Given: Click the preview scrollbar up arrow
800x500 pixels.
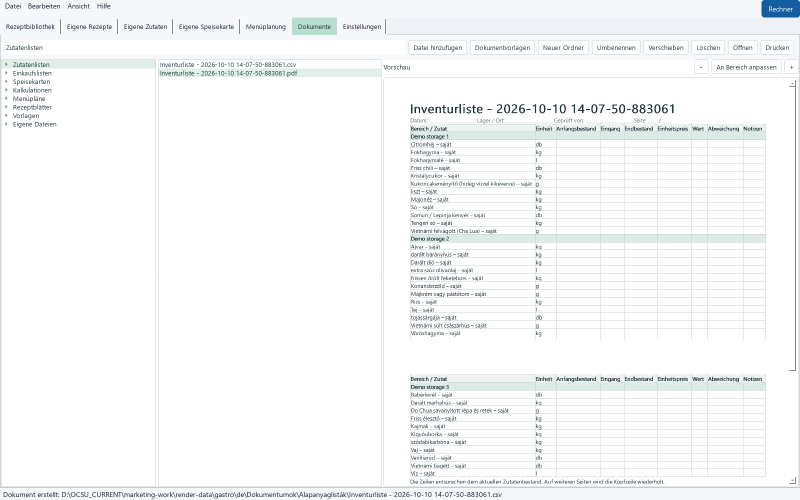Looking at the screenshot, I should [x=792, y=83].
